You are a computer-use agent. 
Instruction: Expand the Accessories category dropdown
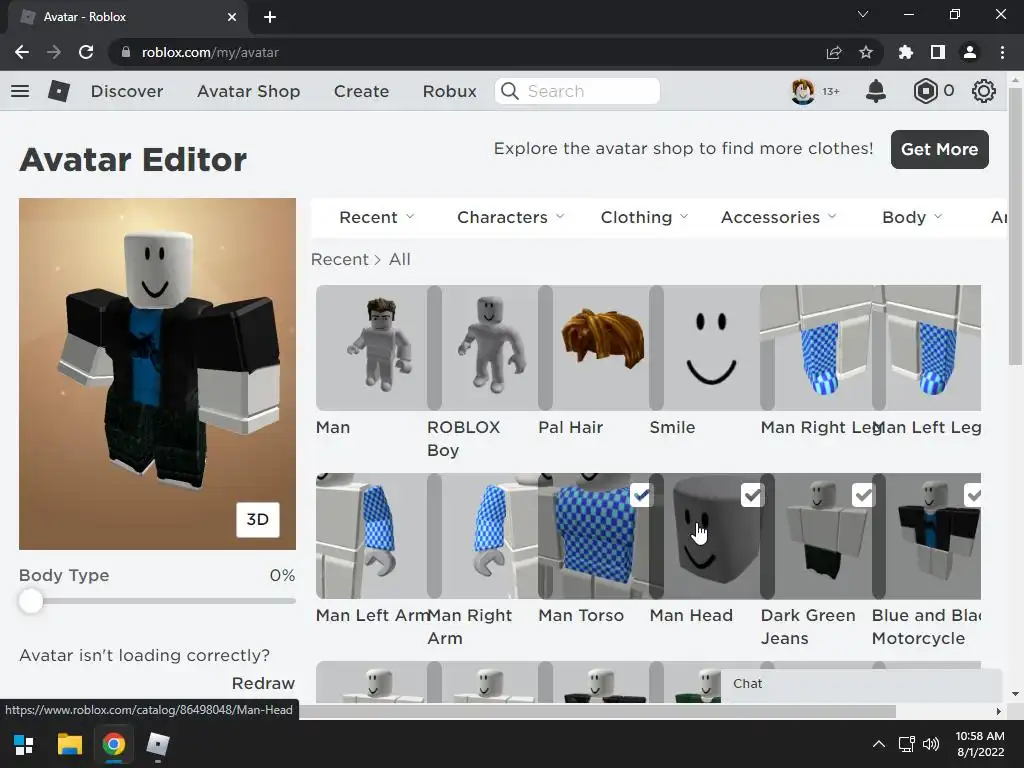778,217
